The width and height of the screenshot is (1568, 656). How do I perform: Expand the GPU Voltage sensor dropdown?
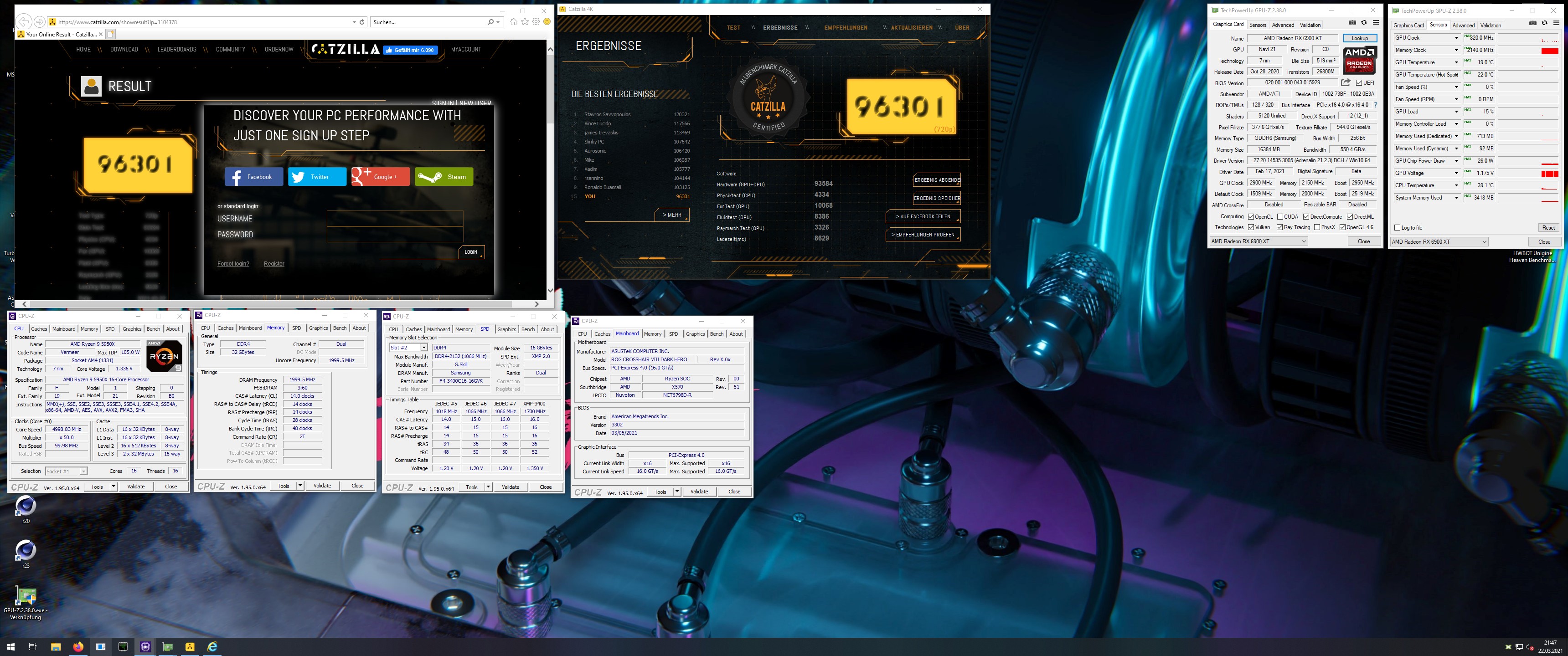pos(1457,173)
